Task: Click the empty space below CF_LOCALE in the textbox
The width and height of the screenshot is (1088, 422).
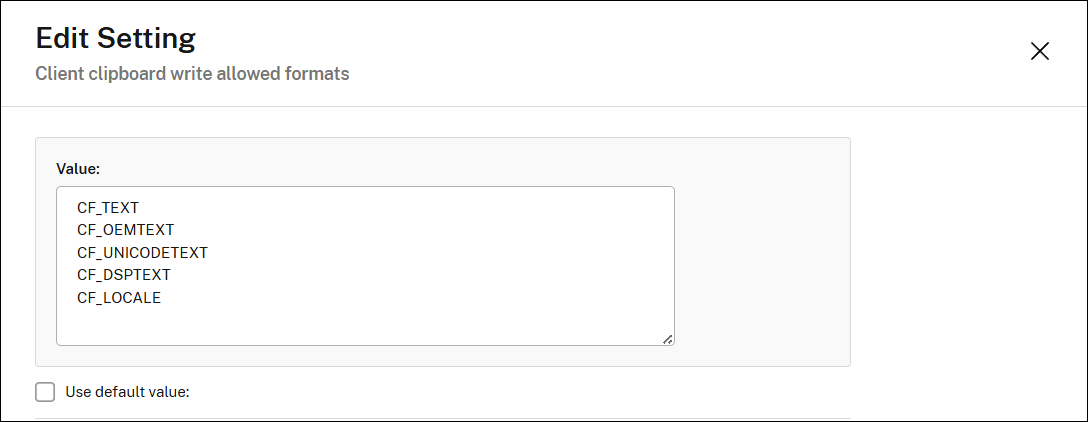Action: [300, 325]
